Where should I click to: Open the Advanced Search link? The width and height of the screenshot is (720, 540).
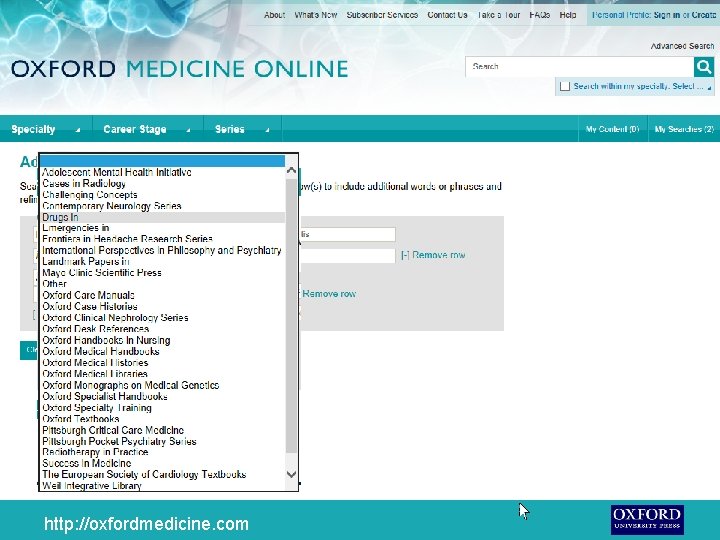pos(682,46)
